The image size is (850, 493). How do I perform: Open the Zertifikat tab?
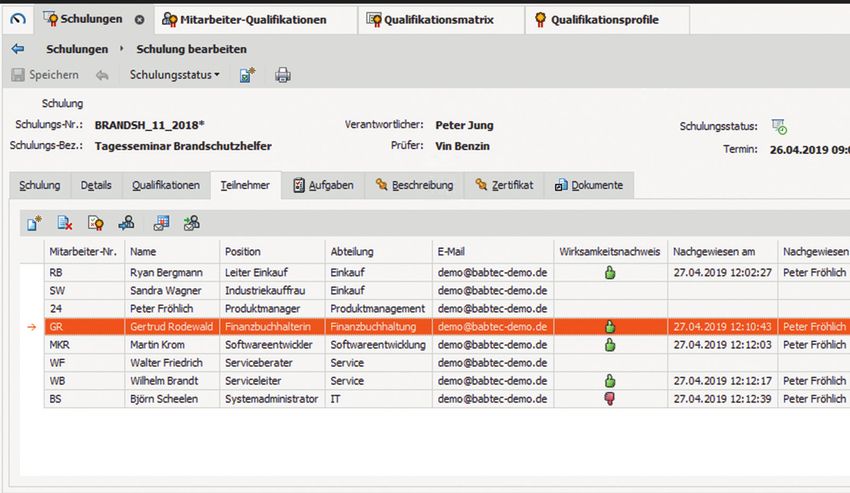click(x=504, y=185)
